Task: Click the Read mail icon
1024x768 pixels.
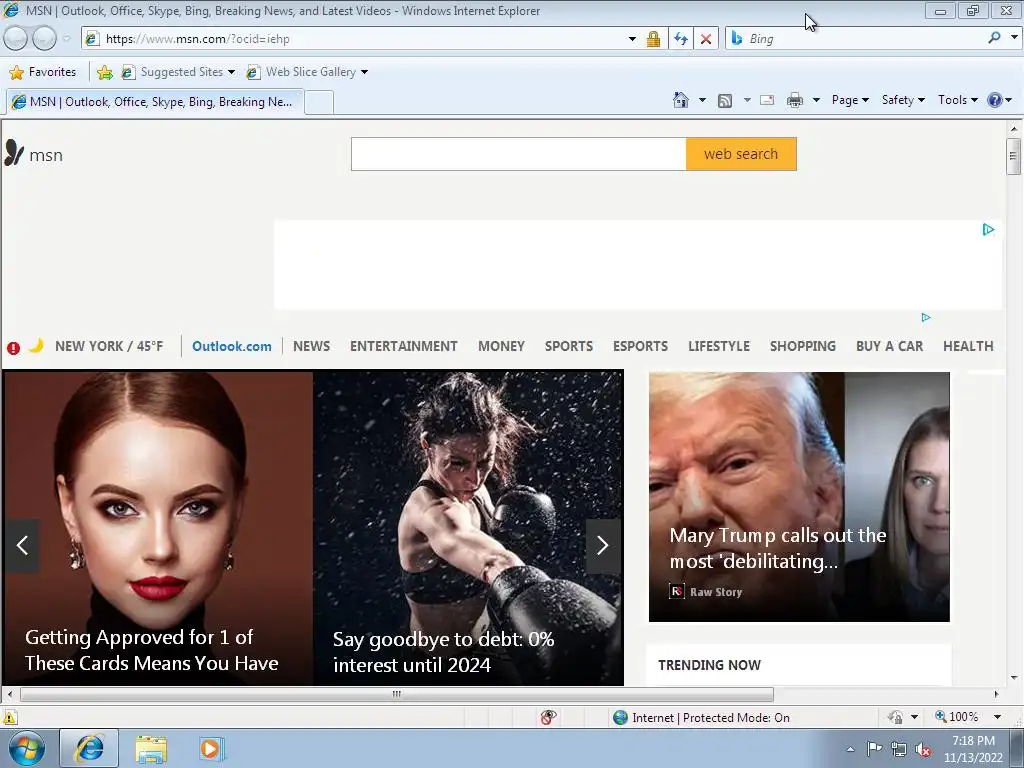Action: coord(767,101)
